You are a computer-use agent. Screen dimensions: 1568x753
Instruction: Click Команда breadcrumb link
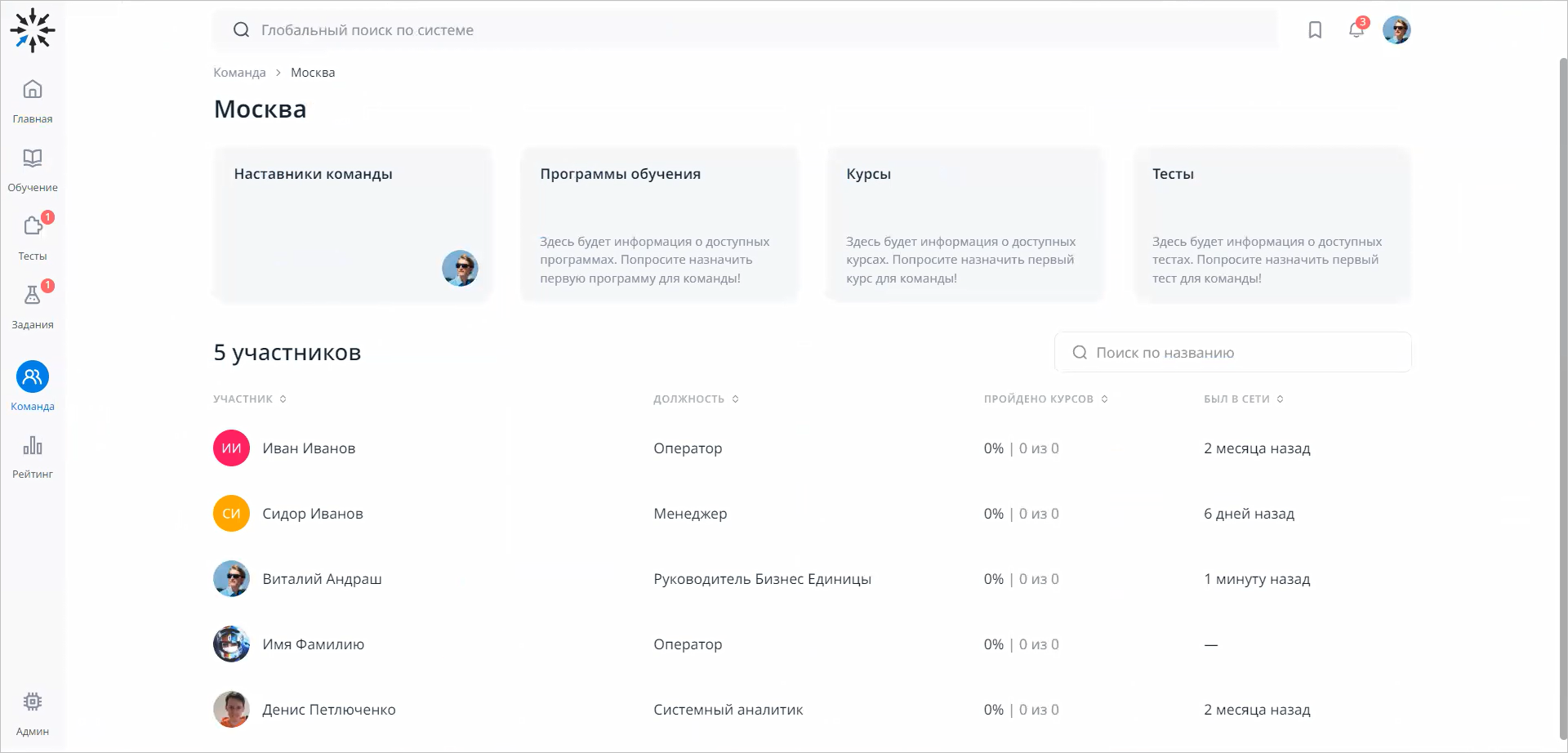(x=239, y=73)
